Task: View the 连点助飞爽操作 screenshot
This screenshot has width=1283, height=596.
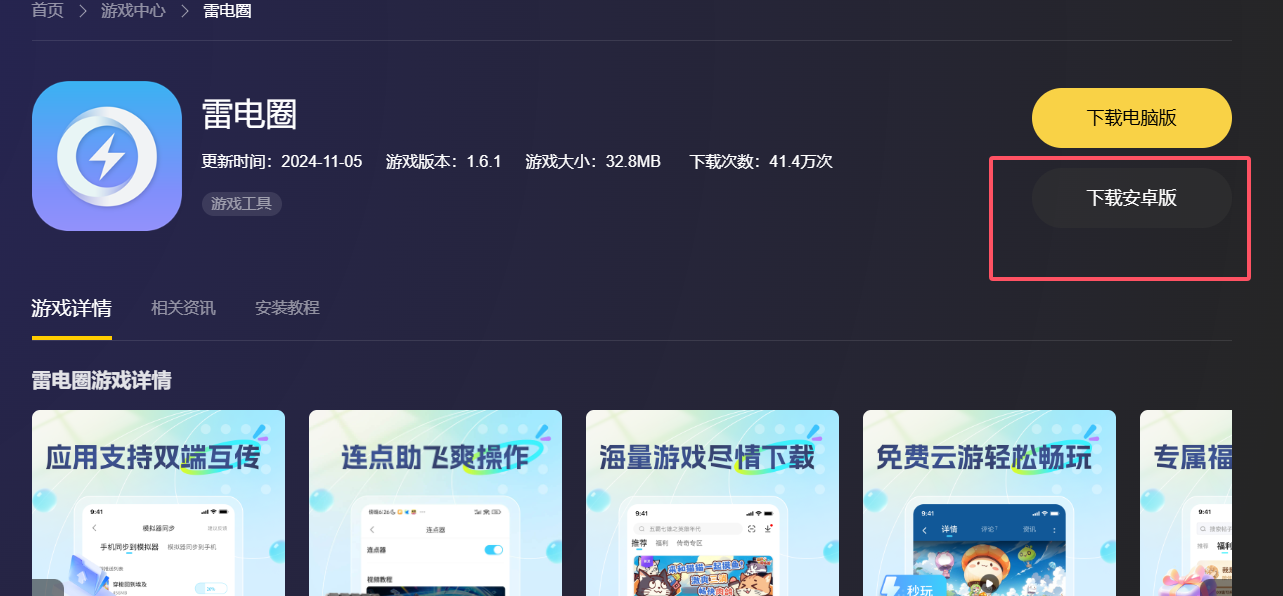Action: 435,503
